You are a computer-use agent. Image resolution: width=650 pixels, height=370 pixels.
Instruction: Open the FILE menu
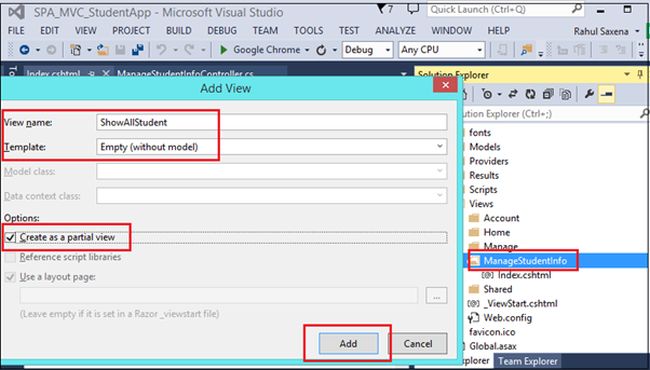click(16, 31)
